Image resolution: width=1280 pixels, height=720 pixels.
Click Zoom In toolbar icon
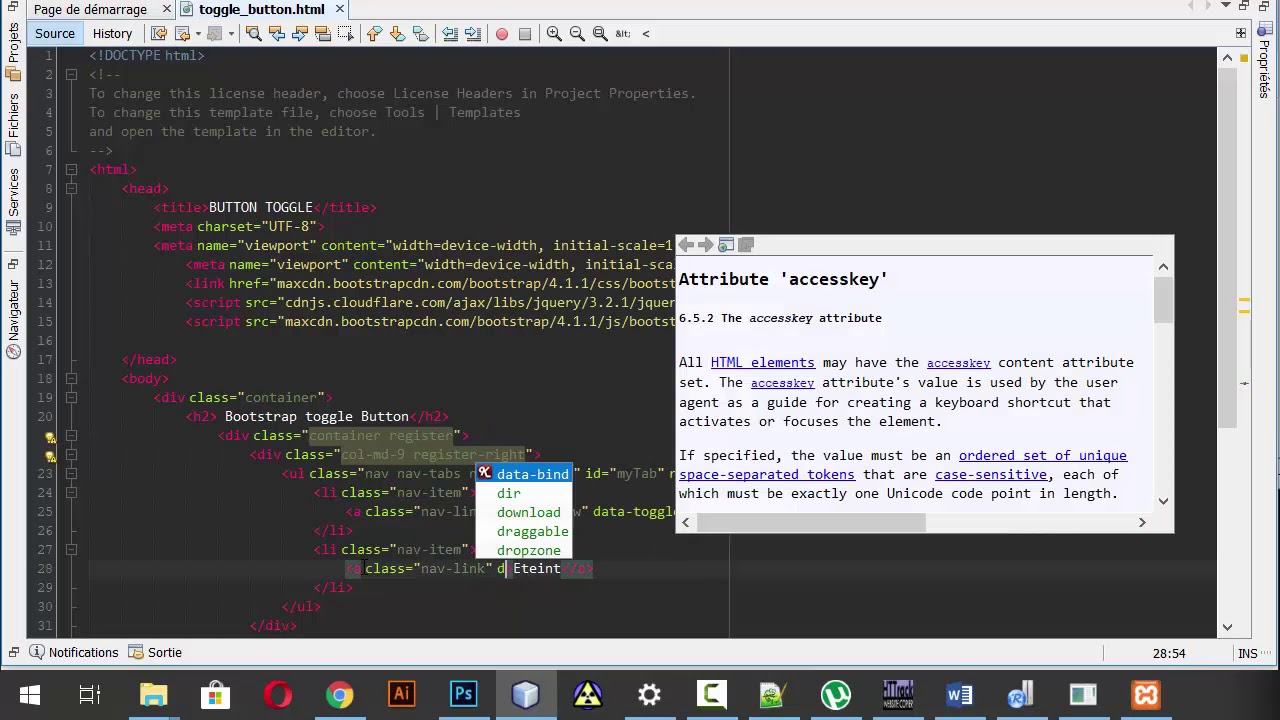click(x=554, y=33)
